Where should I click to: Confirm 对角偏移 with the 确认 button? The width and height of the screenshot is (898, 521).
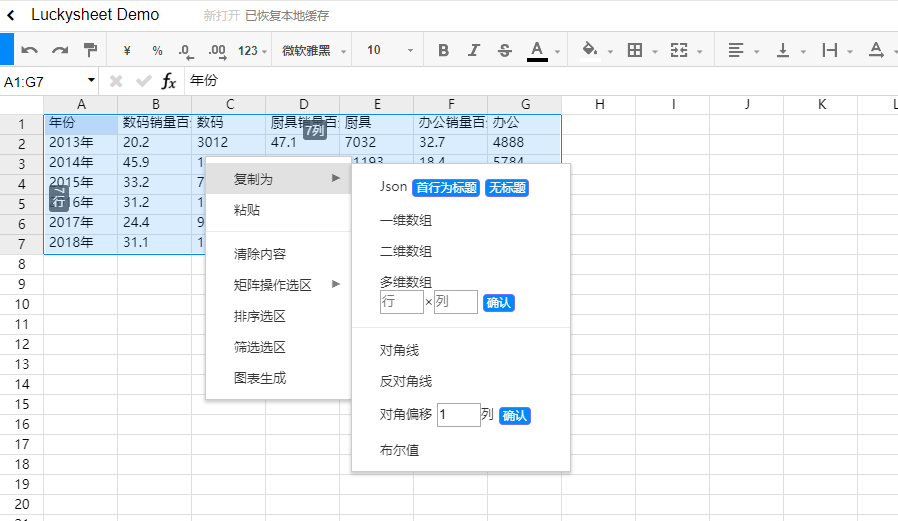(515, 416)
